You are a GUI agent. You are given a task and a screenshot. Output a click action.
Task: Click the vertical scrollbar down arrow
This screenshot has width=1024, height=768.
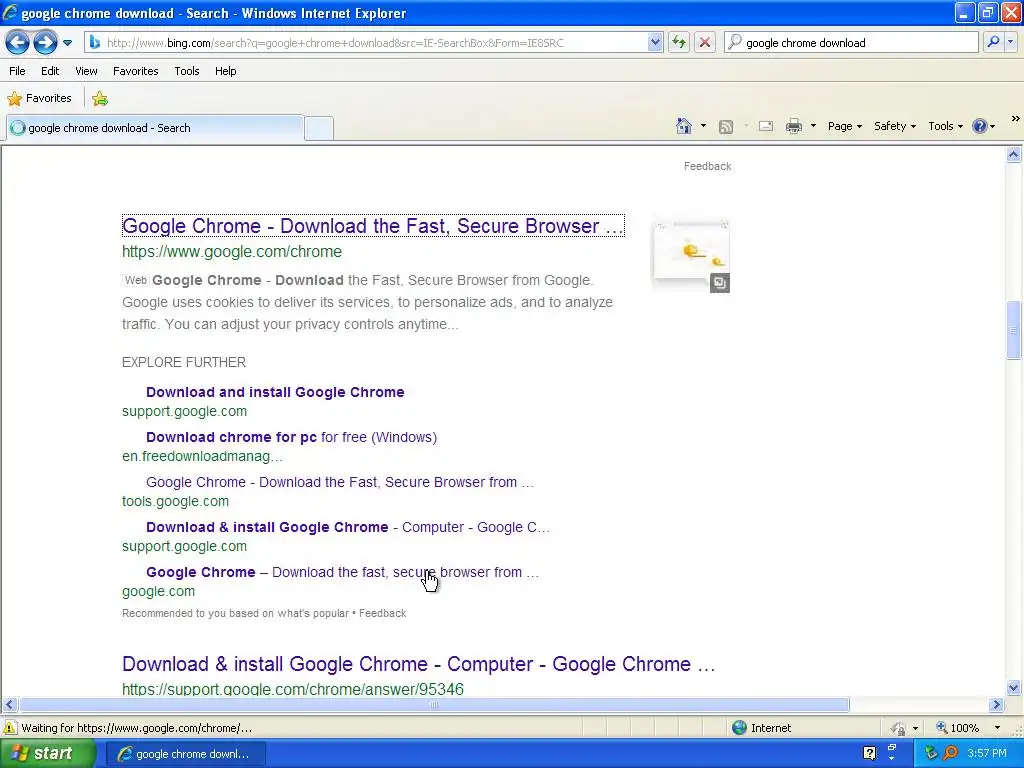pos(1014,687)
